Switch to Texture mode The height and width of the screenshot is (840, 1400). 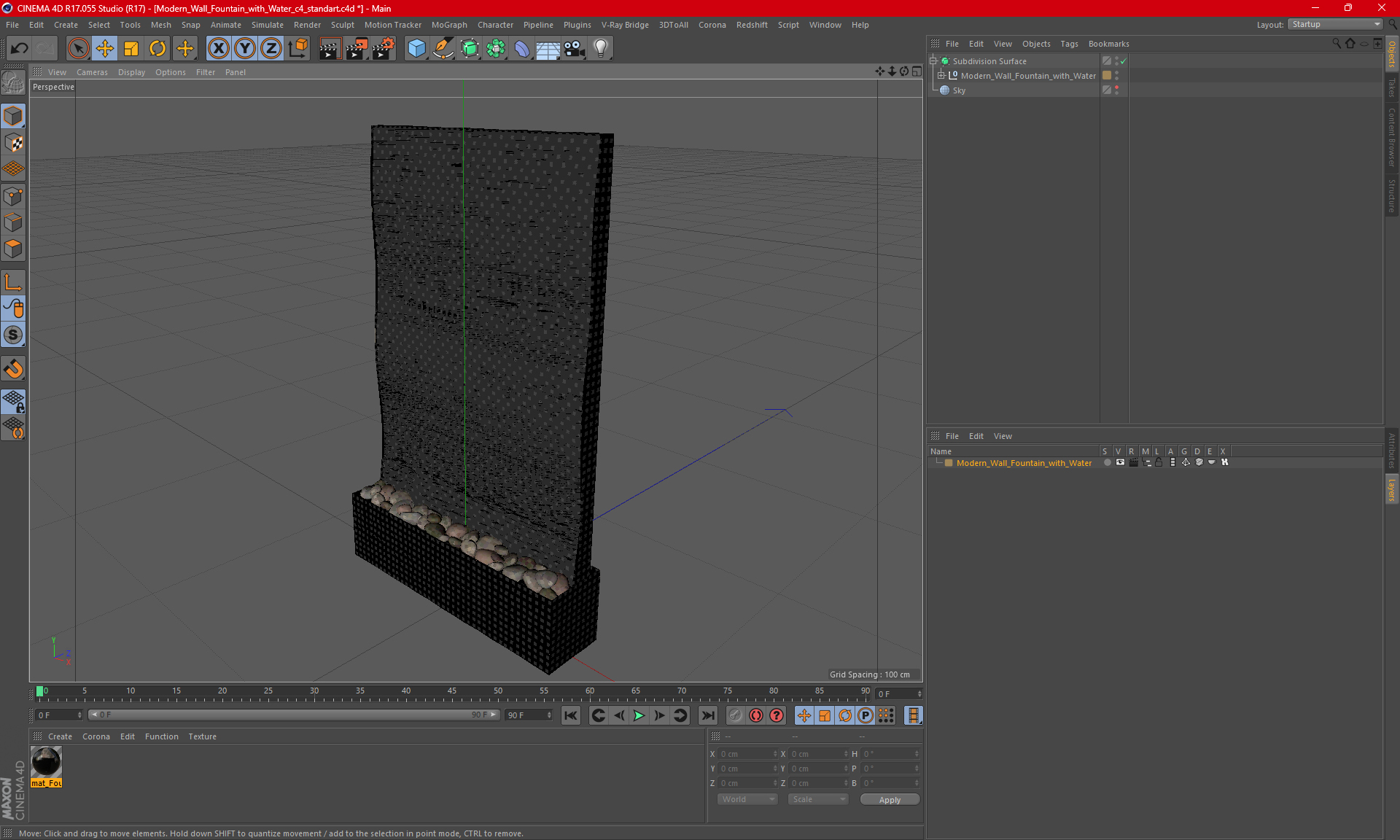tap(13, 143)
